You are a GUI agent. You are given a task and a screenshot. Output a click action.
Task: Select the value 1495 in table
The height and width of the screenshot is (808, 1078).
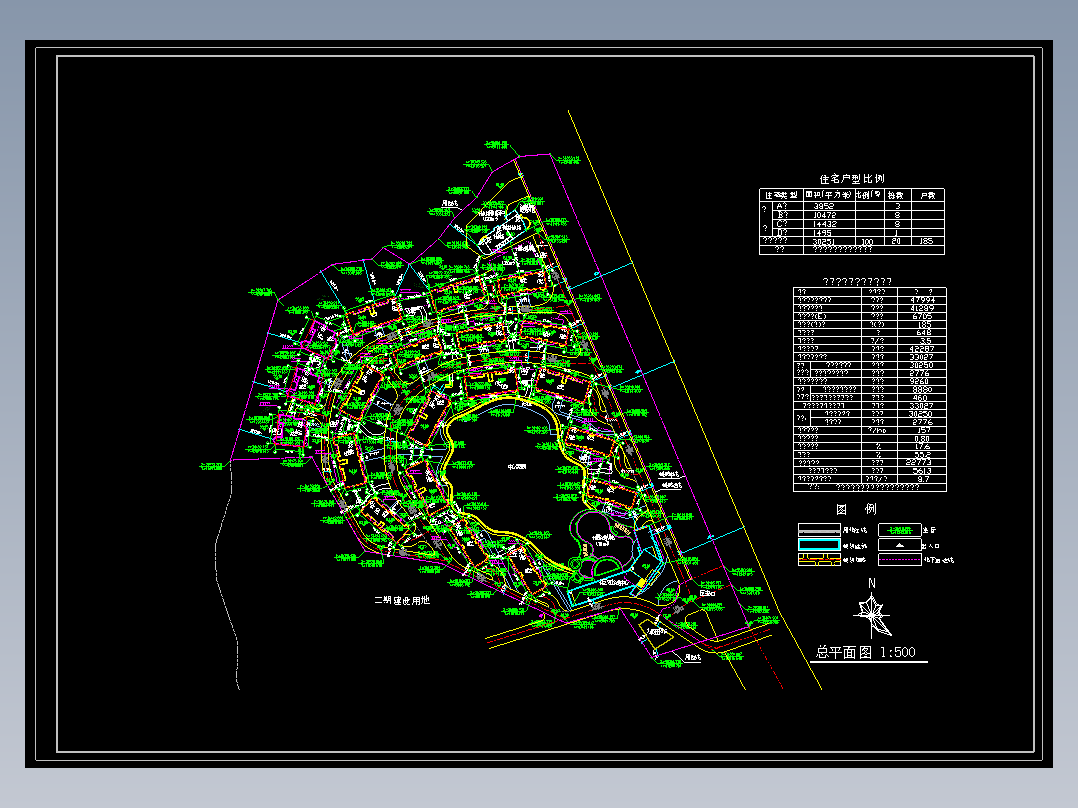click(x=823, y=232)
